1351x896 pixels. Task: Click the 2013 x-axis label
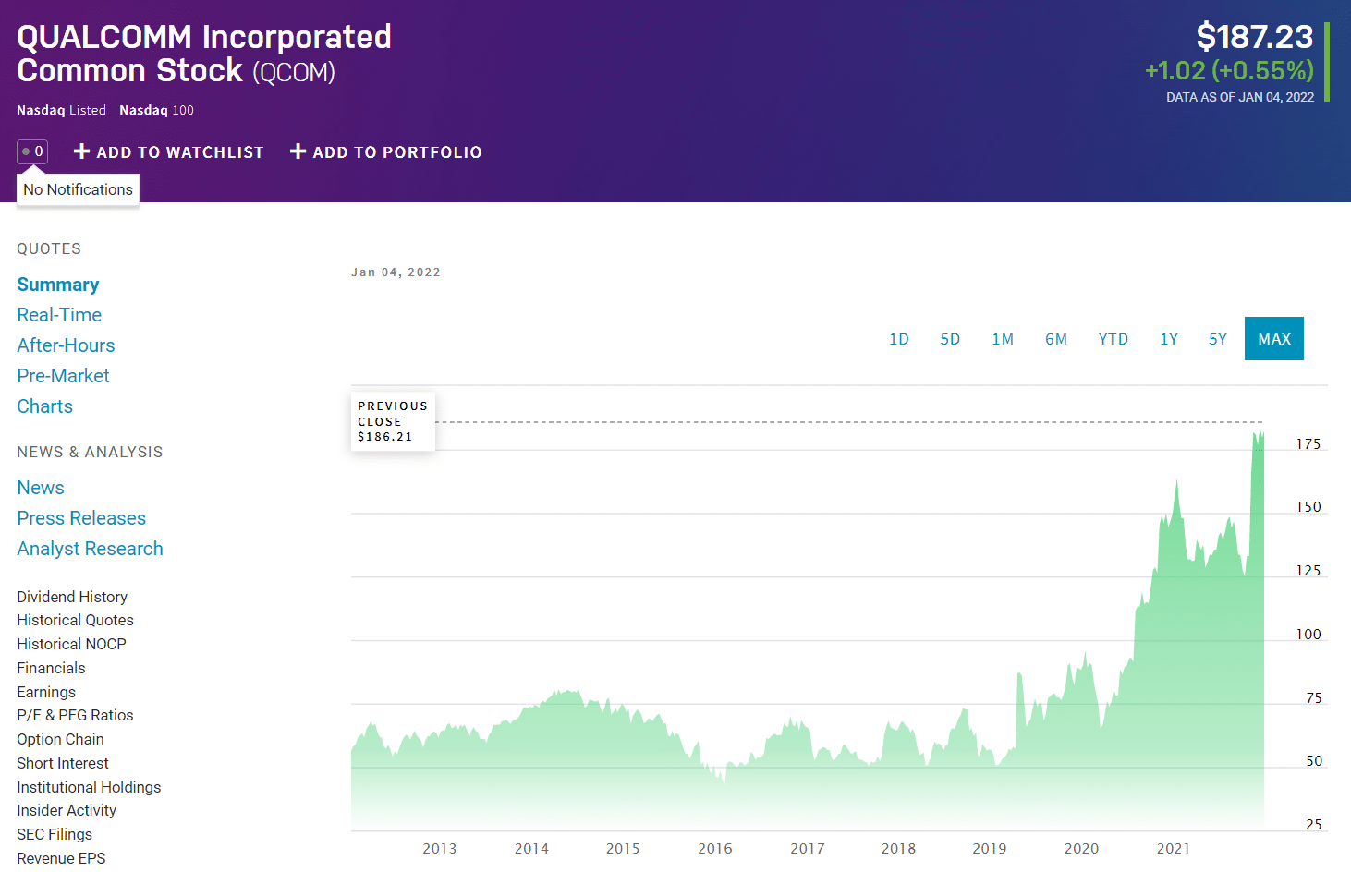pyautogui.click(x=440, y=848)
